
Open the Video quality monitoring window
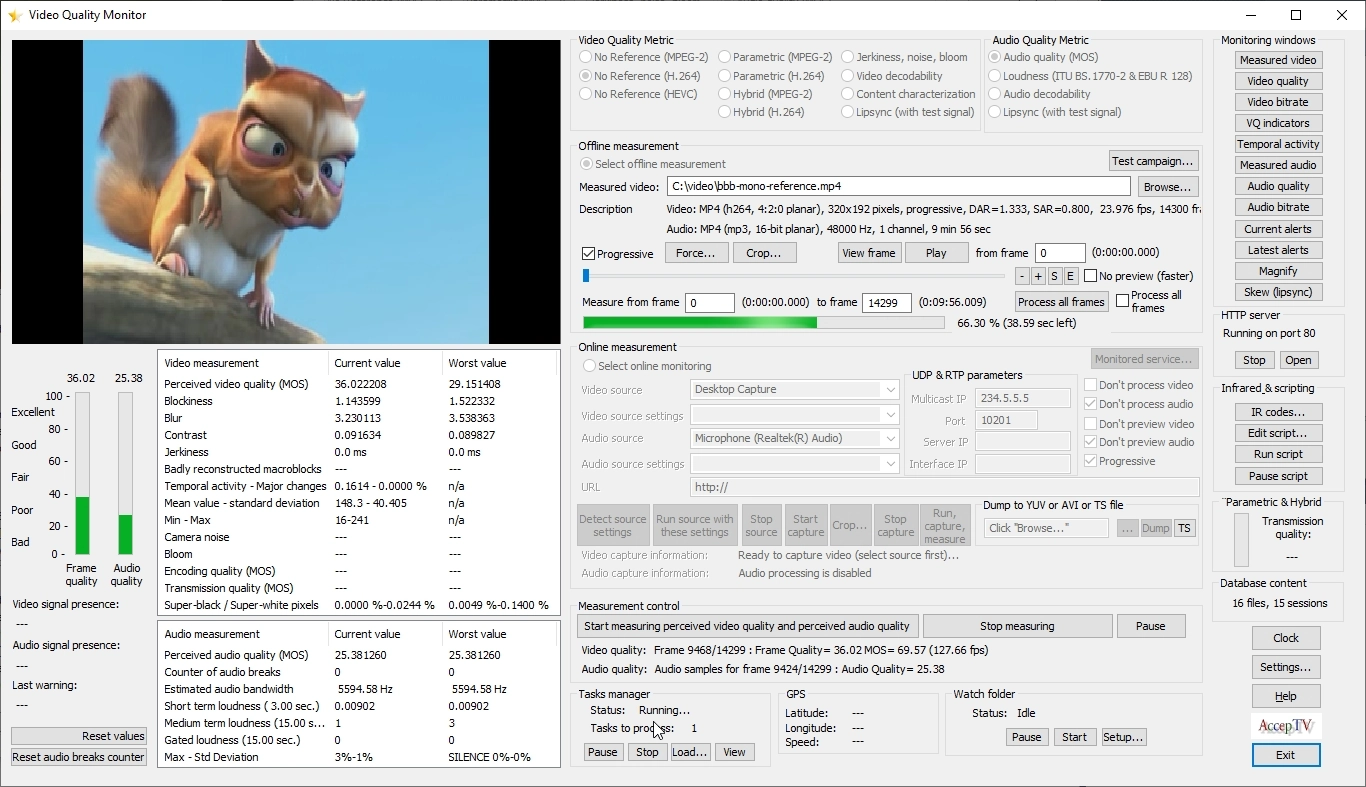1278,81
